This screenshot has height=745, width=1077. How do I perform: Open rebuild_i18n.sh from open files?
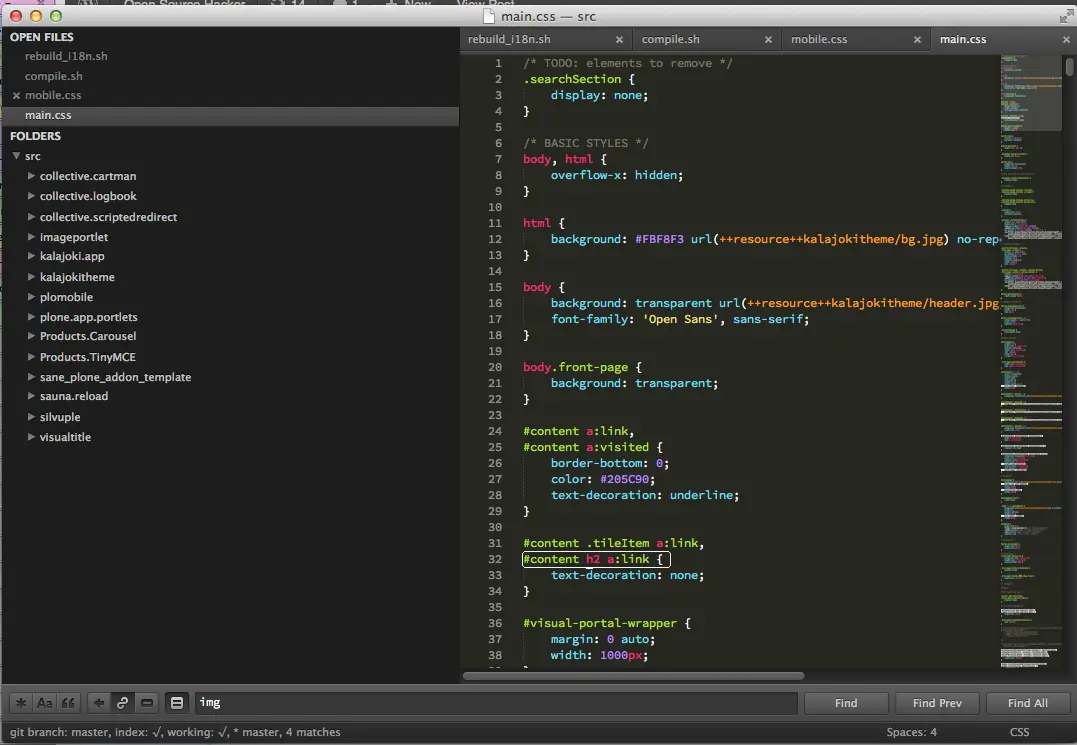click(66, 56)
